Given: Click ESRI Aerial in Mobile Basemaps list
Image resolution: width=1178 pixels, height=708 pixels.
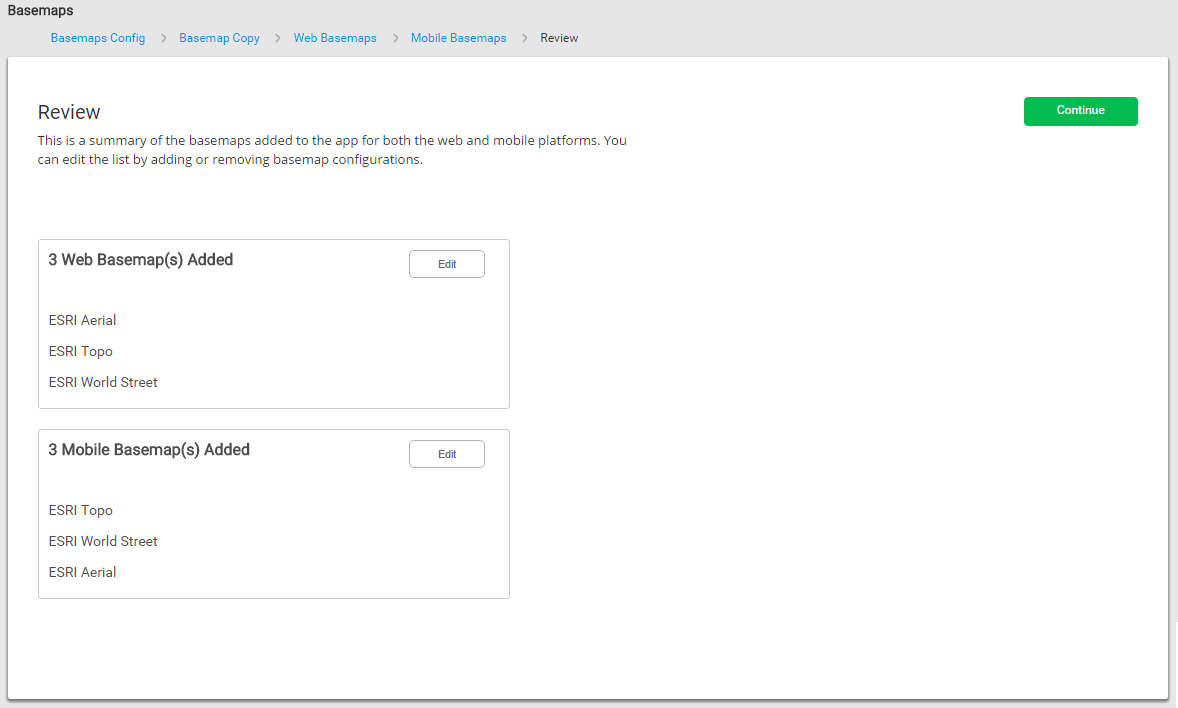Looking at the screenshot, I should click(83, 572).
